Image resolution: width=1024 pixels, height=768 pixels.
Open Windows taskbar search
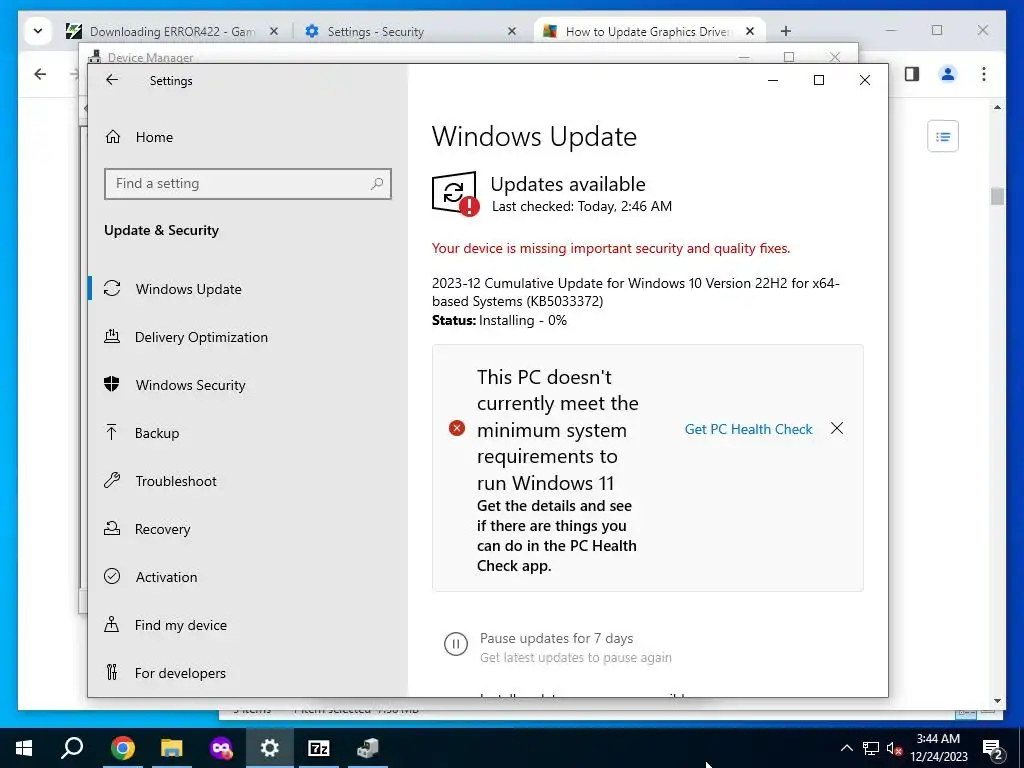[x=72, y=748]
